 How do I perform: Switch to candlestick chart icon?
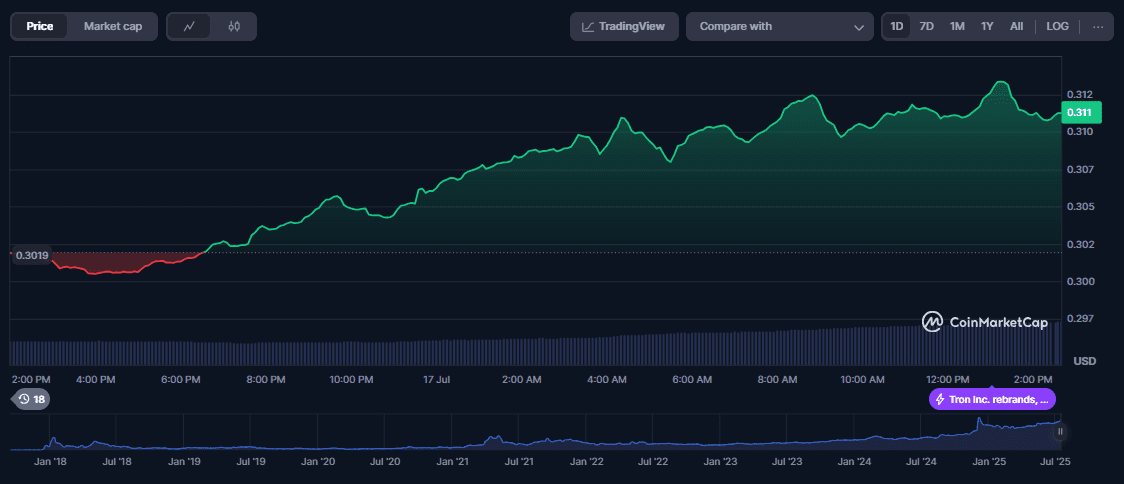coord(234,27)
